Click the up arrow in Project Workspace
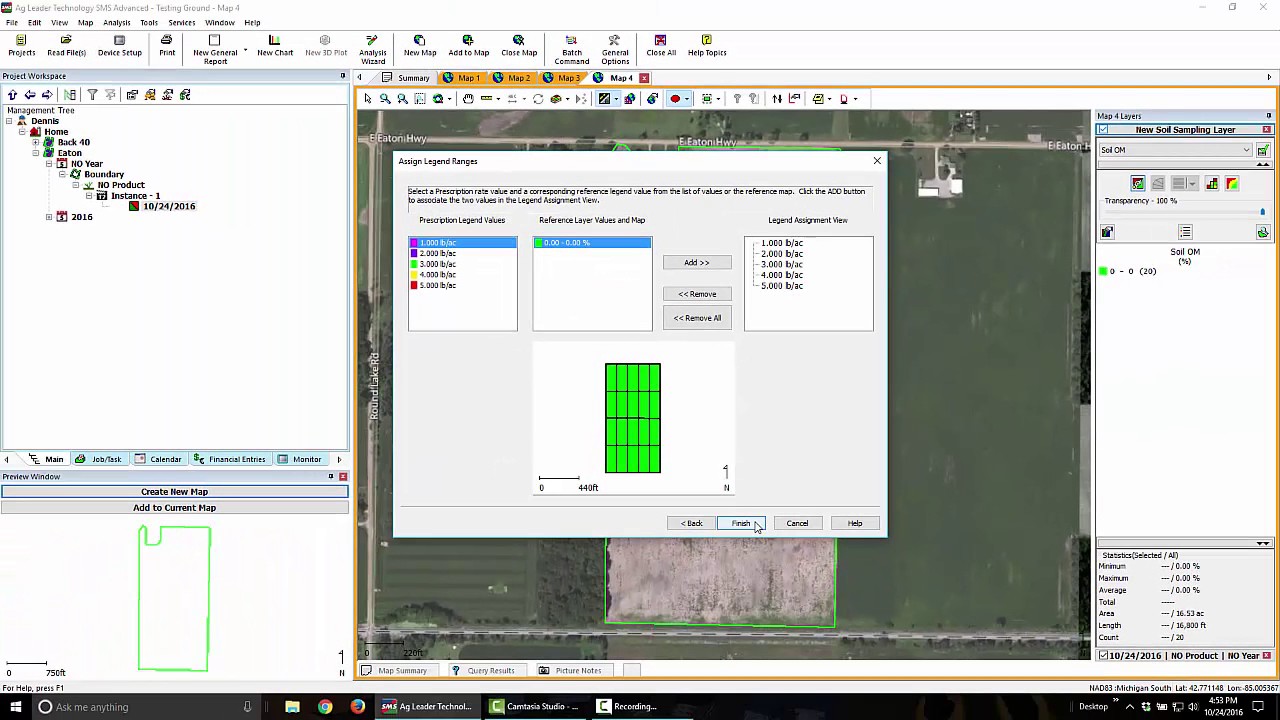Image resolution: width=1280 pixels, height=720 pixels. pos(12,95)
